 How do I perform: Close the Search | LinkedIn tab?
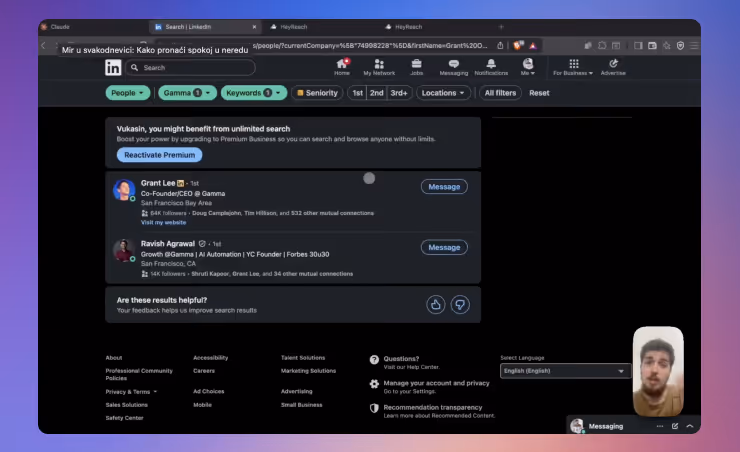254,27
